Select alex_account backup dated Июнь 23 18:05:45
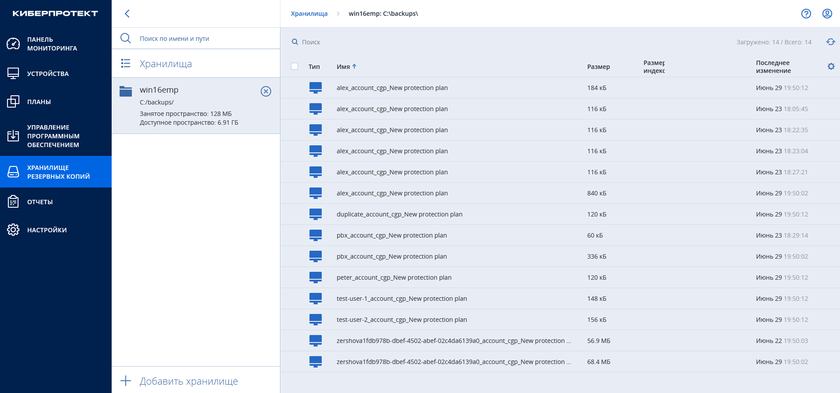 pos(560,109)
